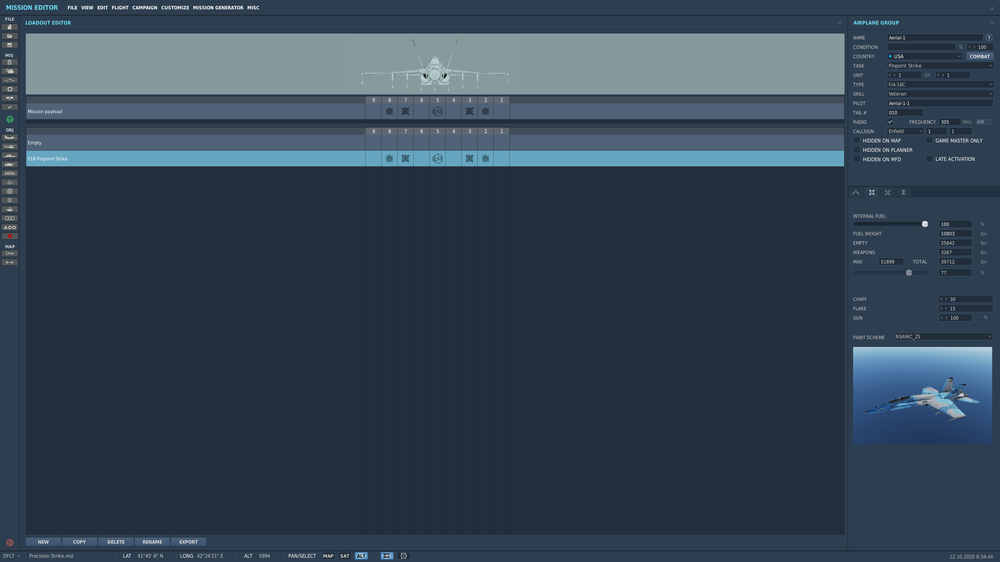1000x562 pixels.
Task: Select the helicopter group object tool
Action: [x=10, y=147]
